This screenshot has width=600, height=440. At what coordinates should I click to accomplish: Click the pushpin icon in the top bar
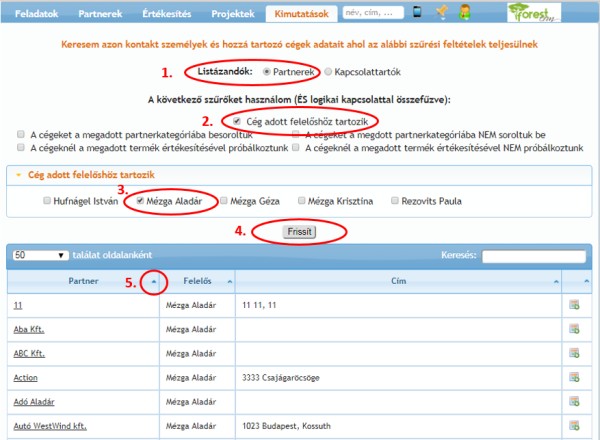click(x=442, y=13)
